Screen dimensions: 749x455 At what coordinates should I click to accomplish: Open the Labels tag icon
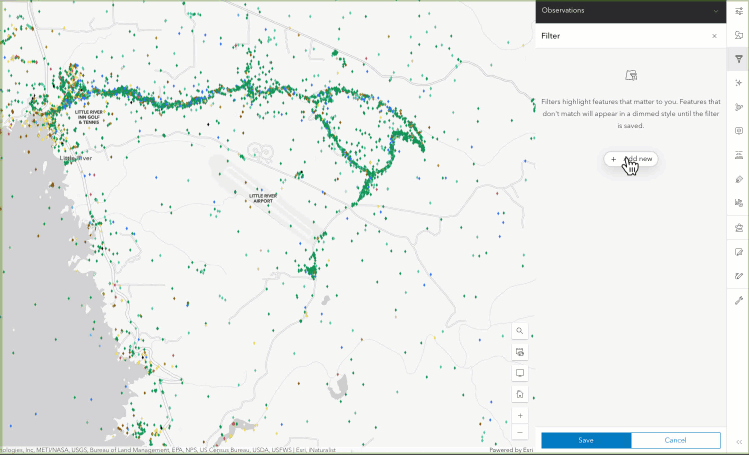[738, 180]
